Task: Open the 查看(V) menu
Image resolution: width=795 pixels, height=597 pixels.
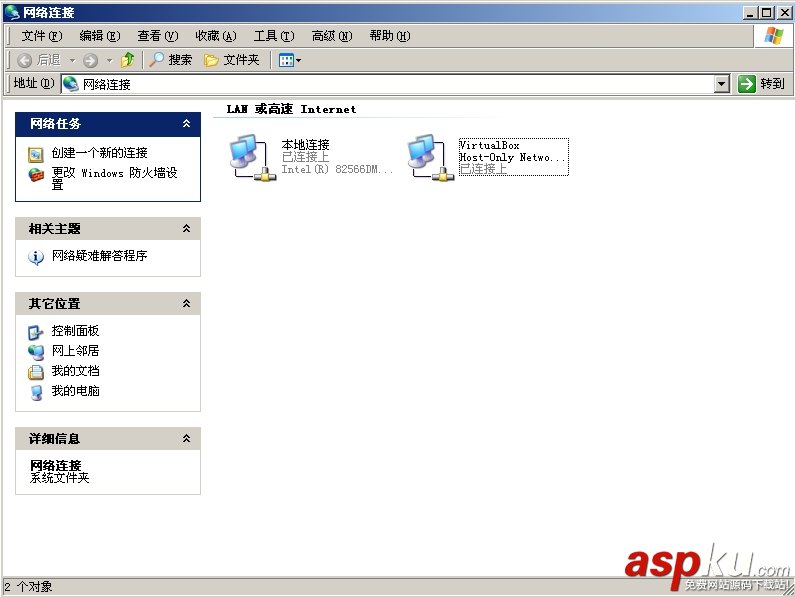Action: [158, 36]
